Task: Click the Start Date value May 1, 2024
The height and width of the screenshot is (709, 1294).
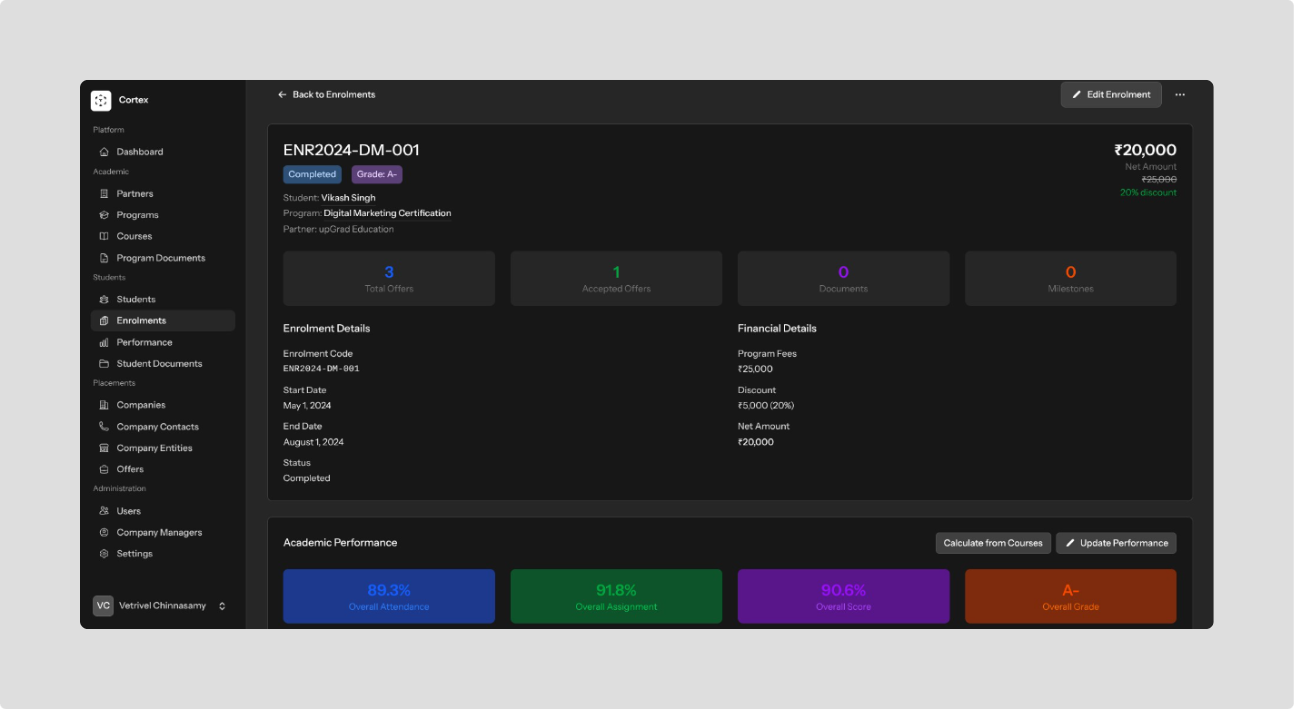Action: 307,406
